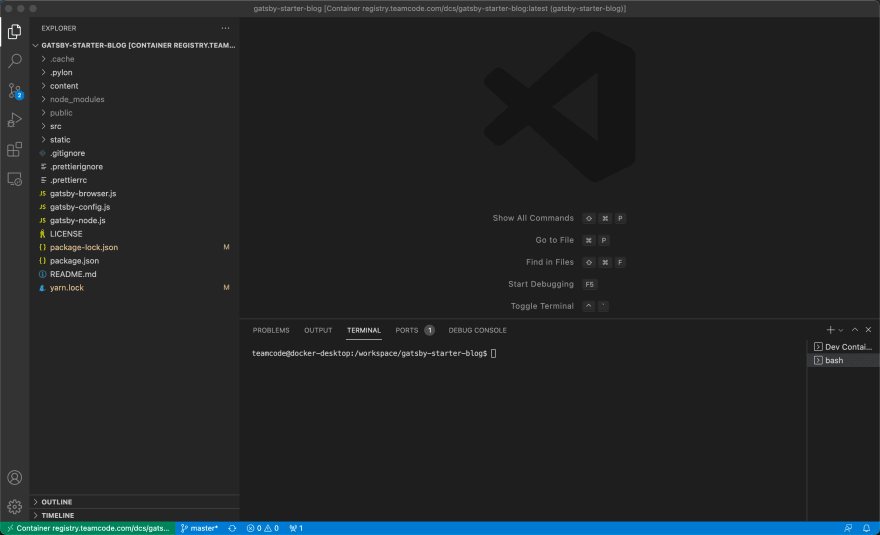Screen dimensions: 880x535
Task: Click the remote container status bar indicator
Action: 88,528
